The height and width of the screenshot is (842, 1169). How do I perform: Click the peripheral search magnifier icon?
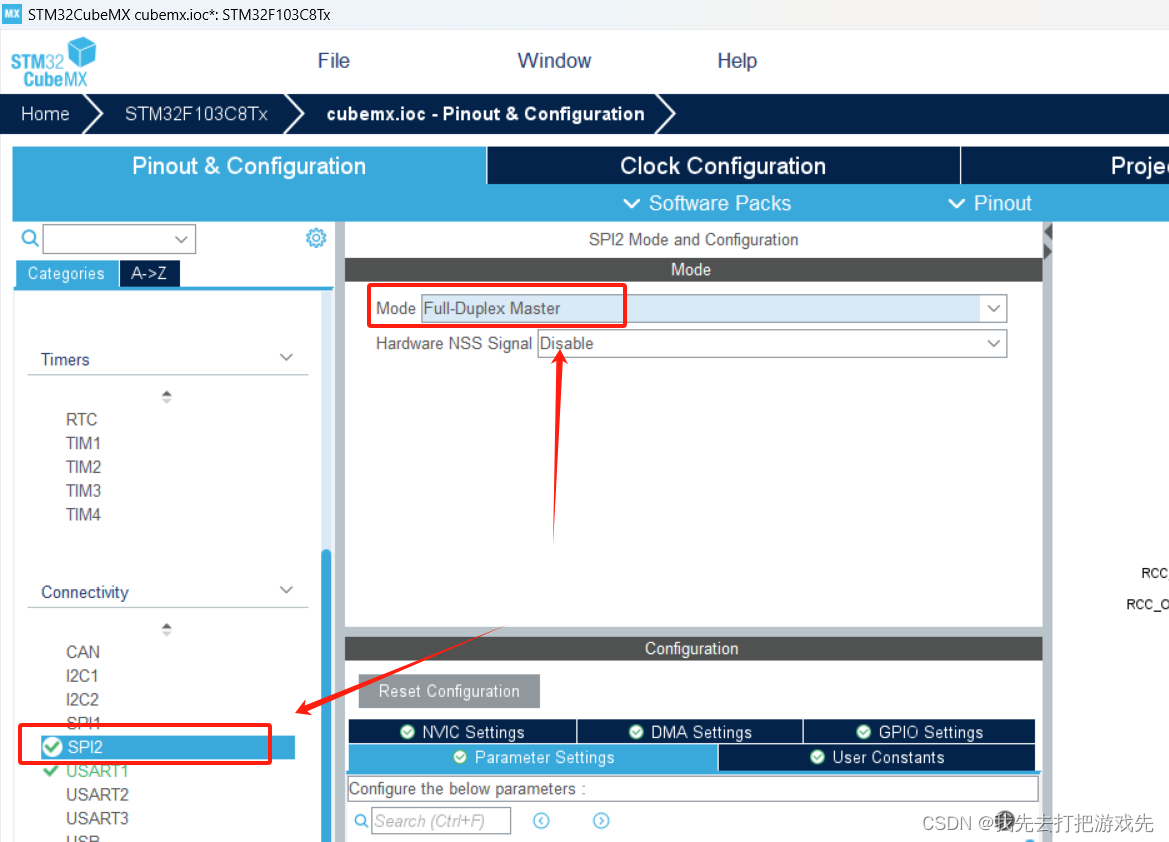tap(30, 239)
